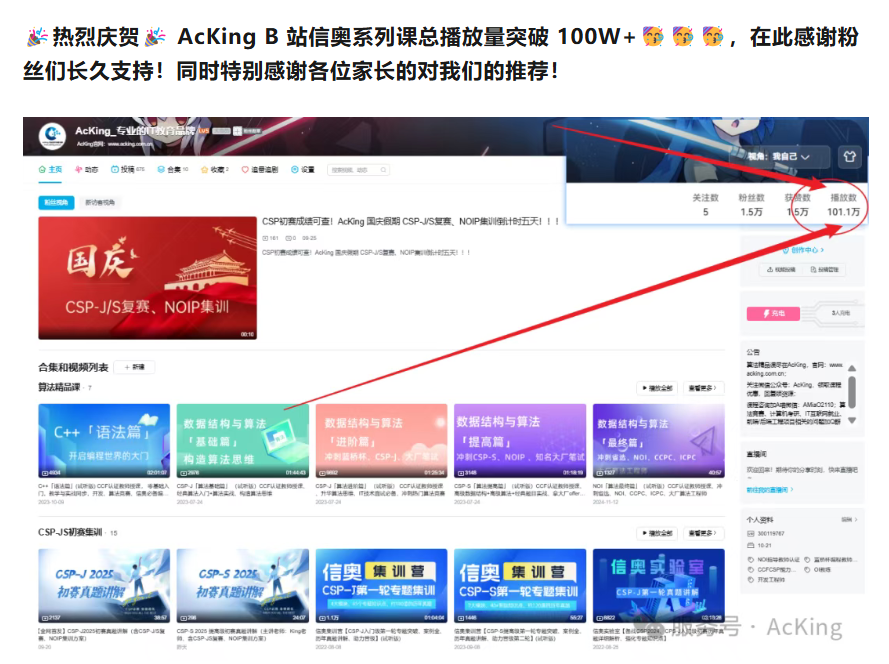Image resolution: width=889 pixels, height=664 pixels.
Task: Open the 投稿 uploads tab
Action: tap(127, 170)
